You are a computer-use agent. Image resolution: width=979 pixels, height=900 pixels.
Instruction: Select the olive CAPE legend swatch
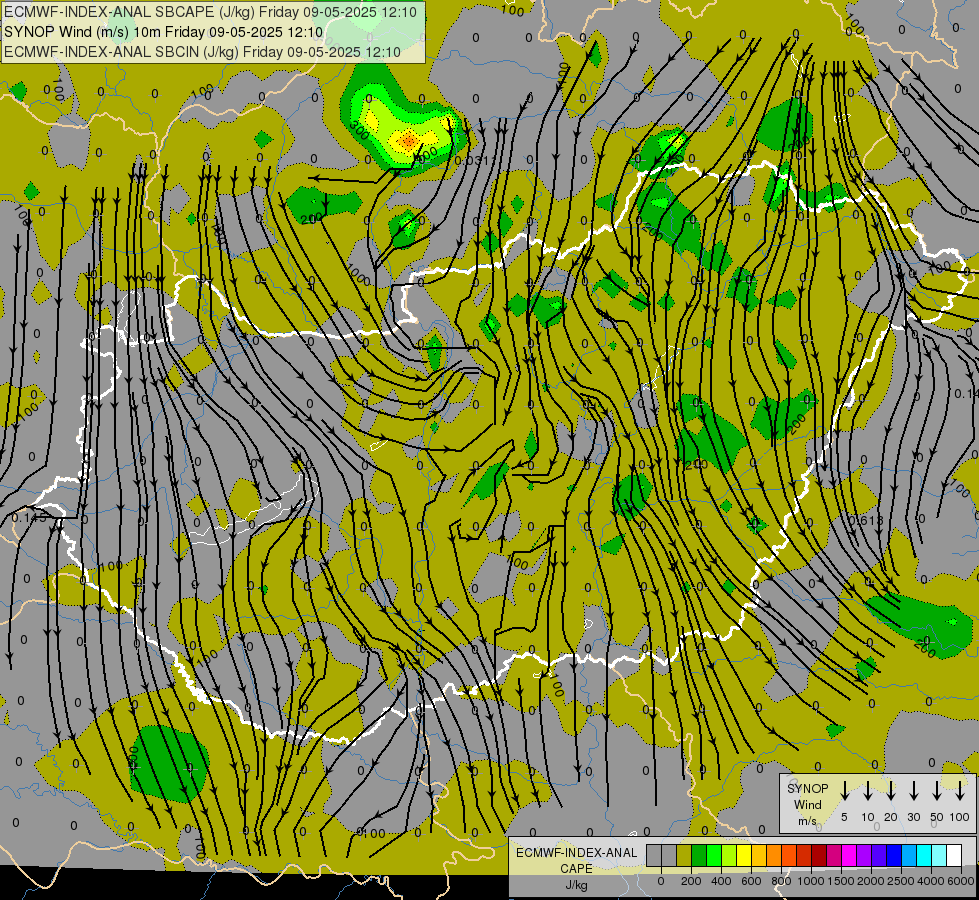[684, 855]
